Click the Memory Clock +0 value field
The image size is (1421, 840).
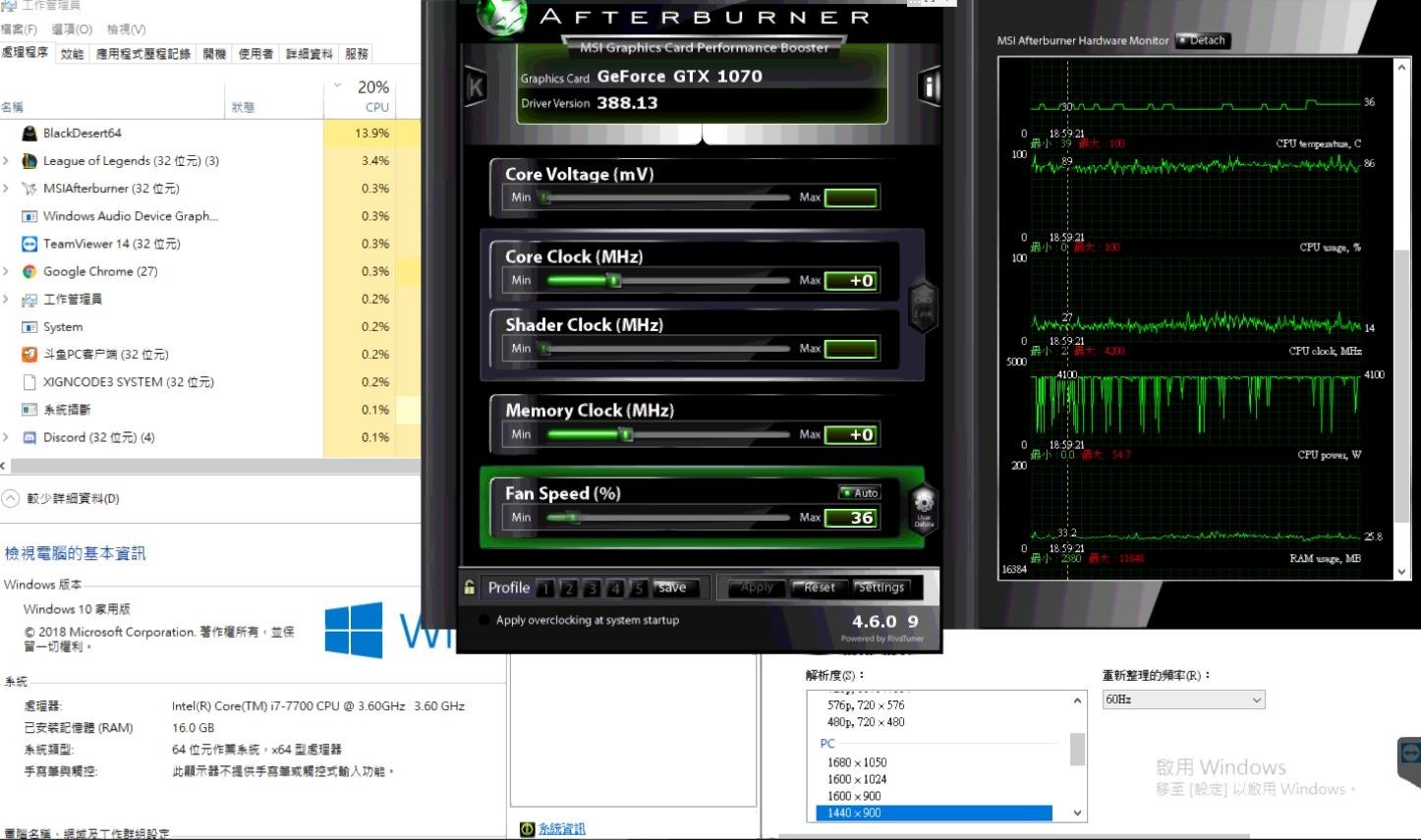pyautogui.click(x=850, y=435)
